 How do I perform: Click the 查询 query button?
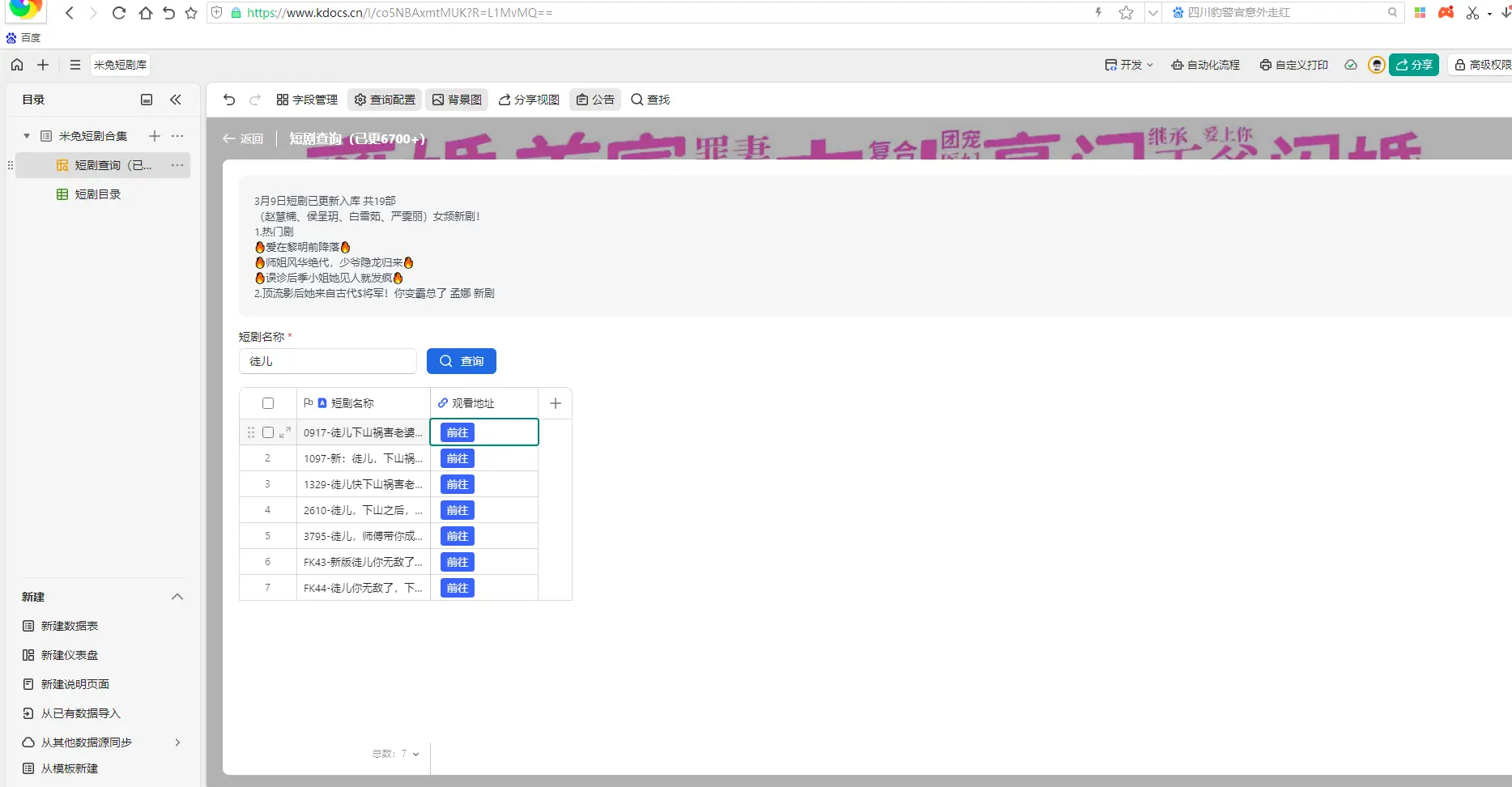point(461,361)
